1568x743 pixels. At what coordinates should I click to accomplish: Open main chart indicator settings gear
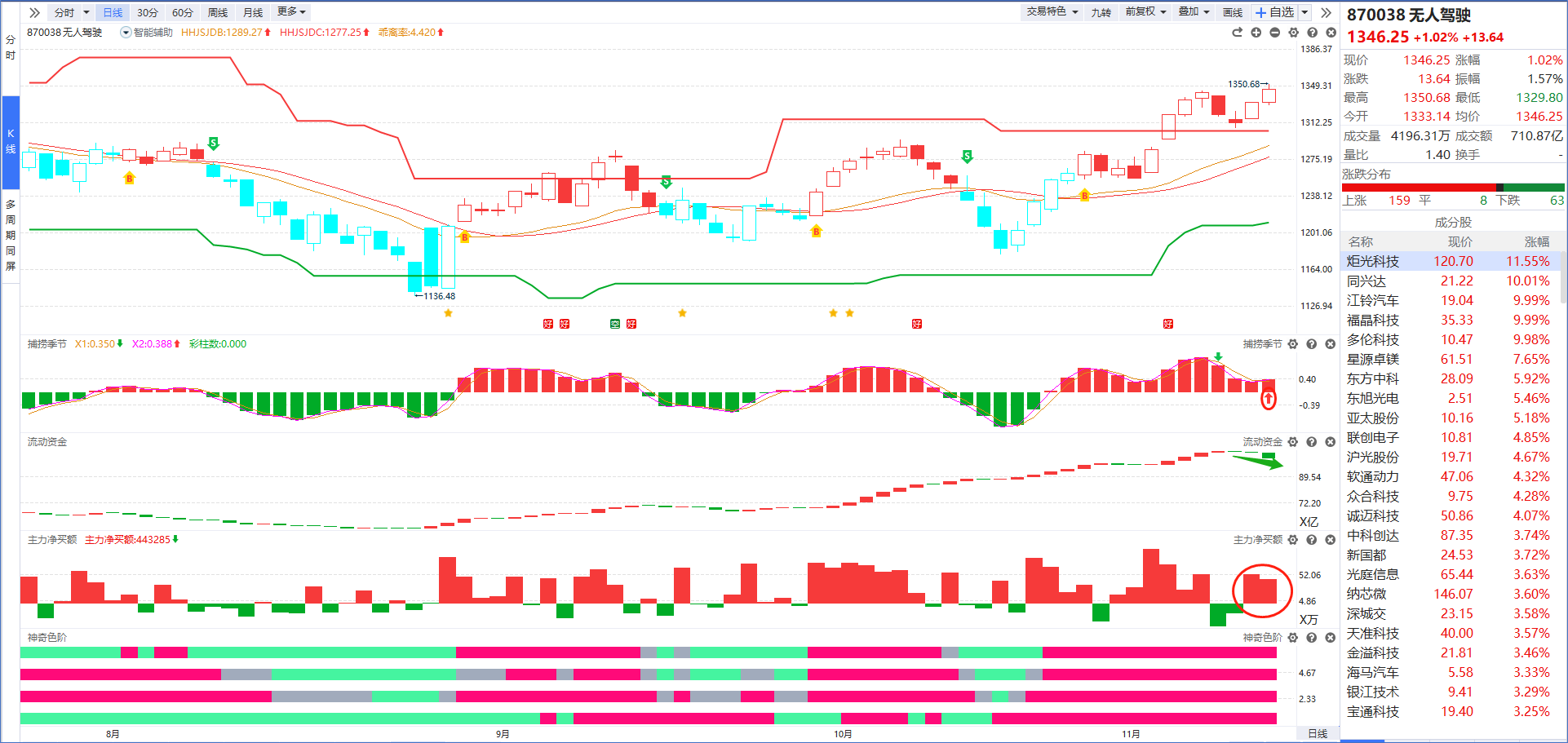coord(1293,33)
